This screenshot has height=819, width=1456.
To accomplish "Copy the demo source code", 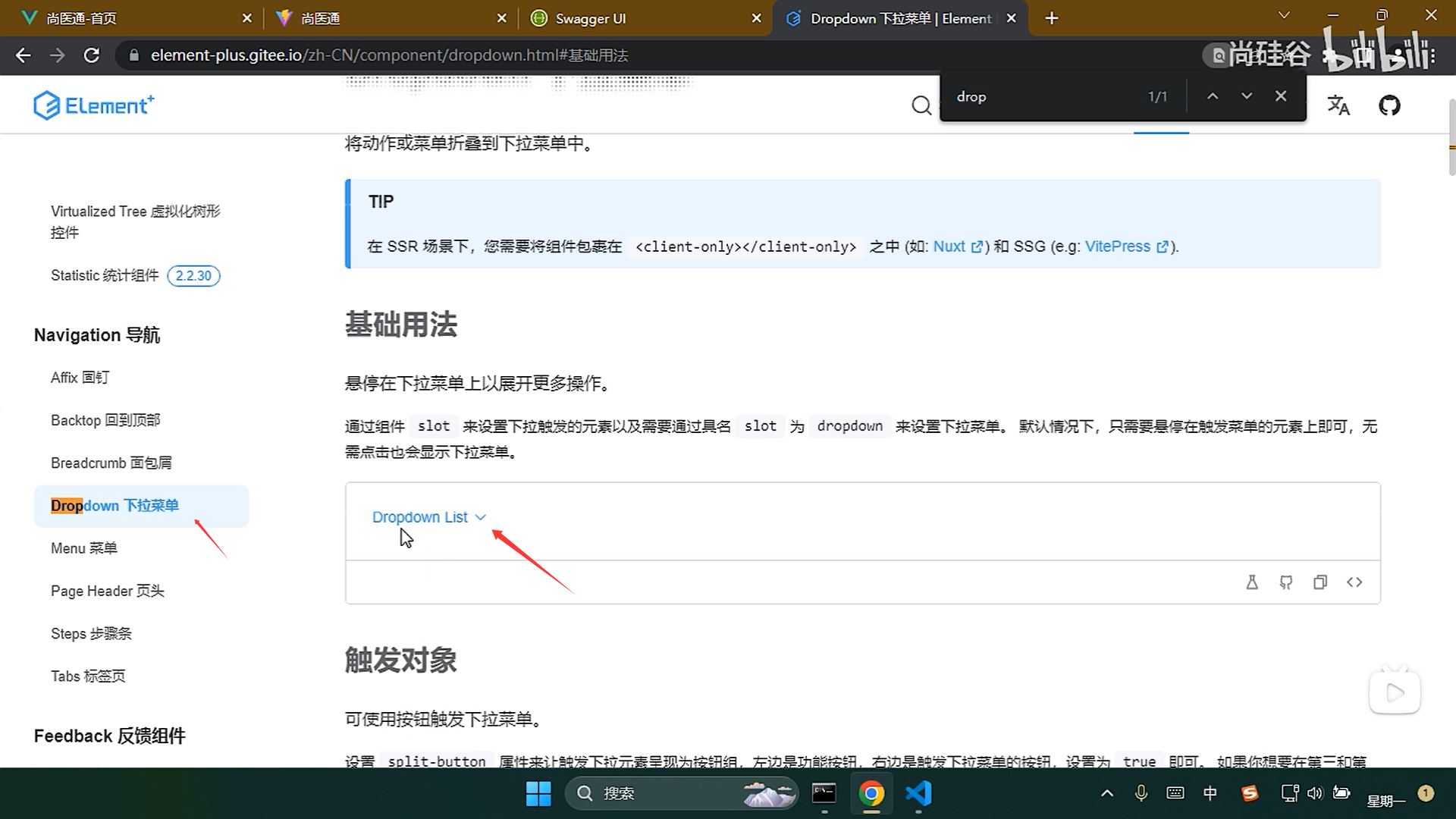I will 1320,582.
